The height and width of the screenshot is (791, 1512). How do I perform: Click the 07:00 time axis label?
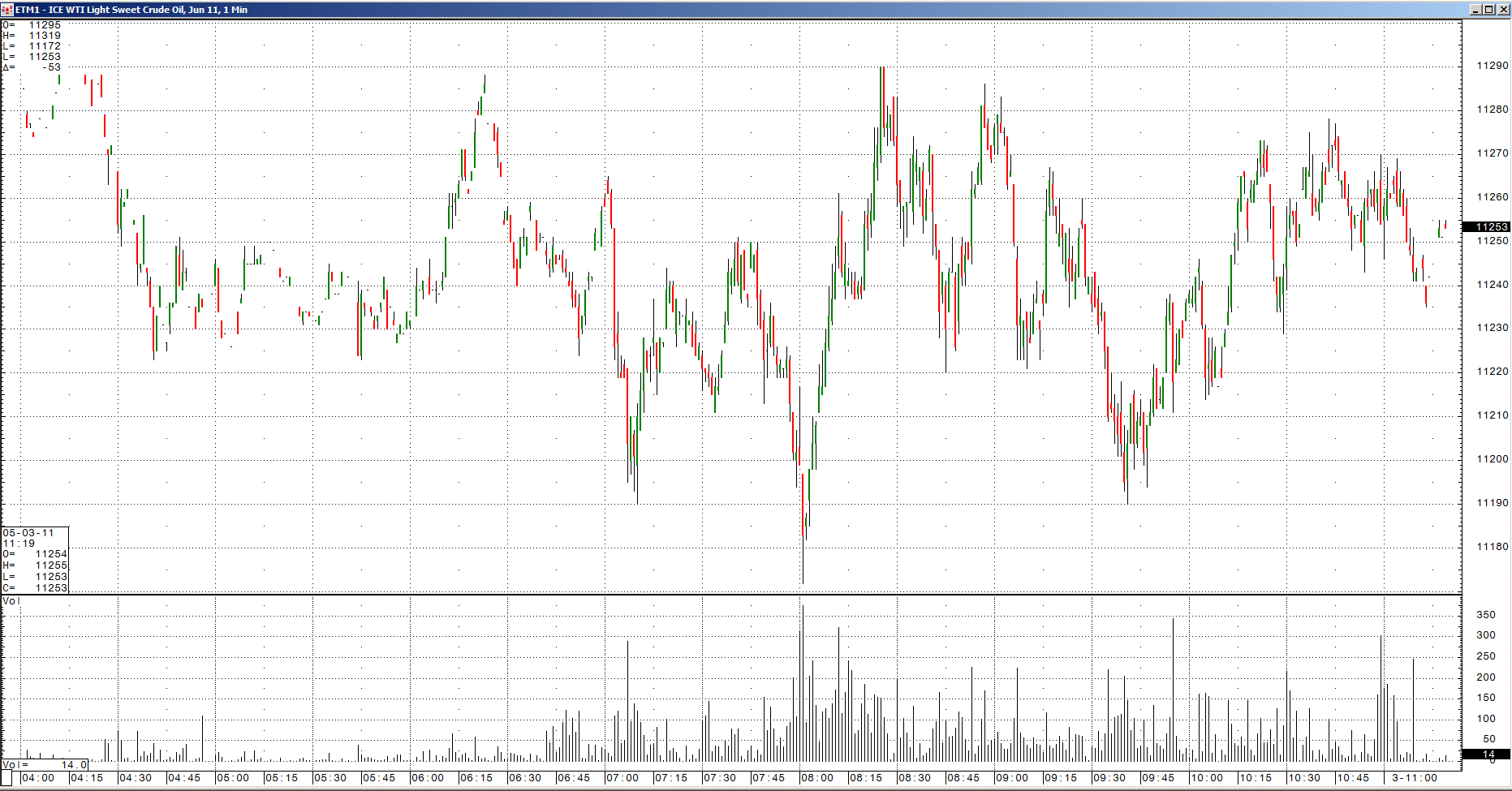coord(622,778)
